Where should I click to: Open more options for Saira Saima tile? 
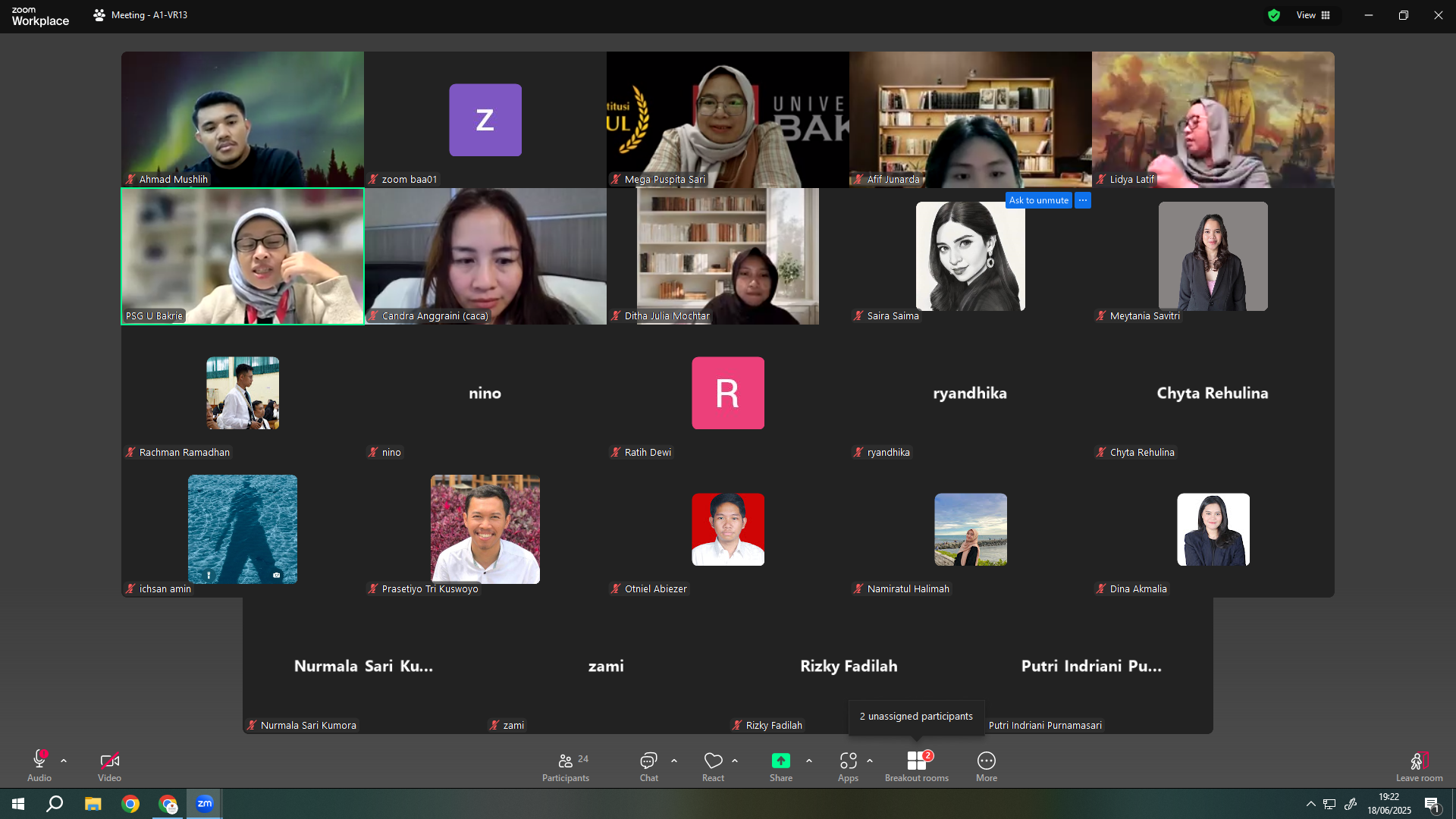1083,200
